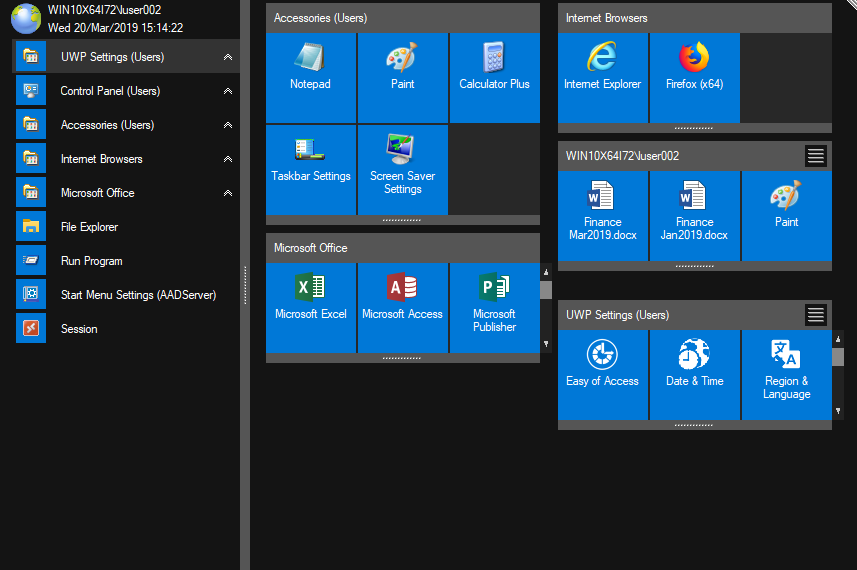Open menu button on WIN10X64I72\luser002 panel
This screenshot has width=857, height=570.
pyautogui.click(x=816, y=156)
